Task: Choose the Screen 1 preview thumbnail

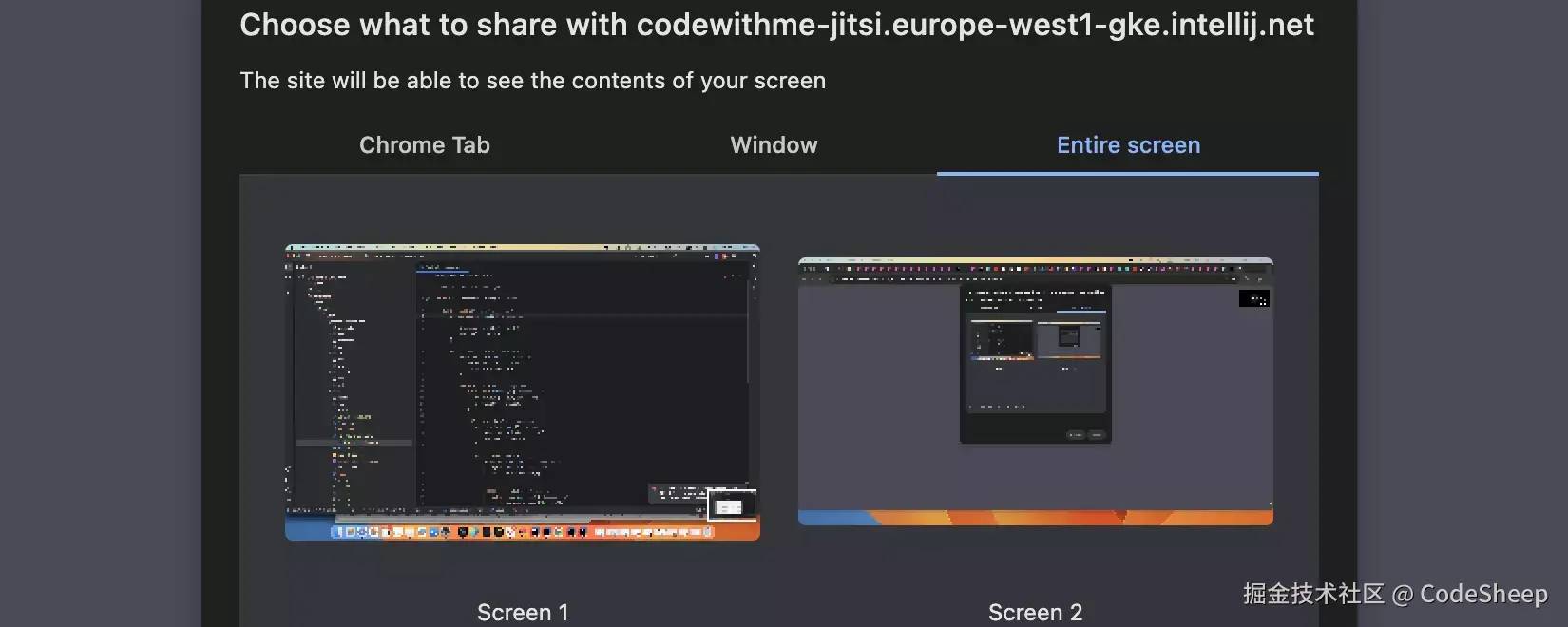Action: click(523, 392)
